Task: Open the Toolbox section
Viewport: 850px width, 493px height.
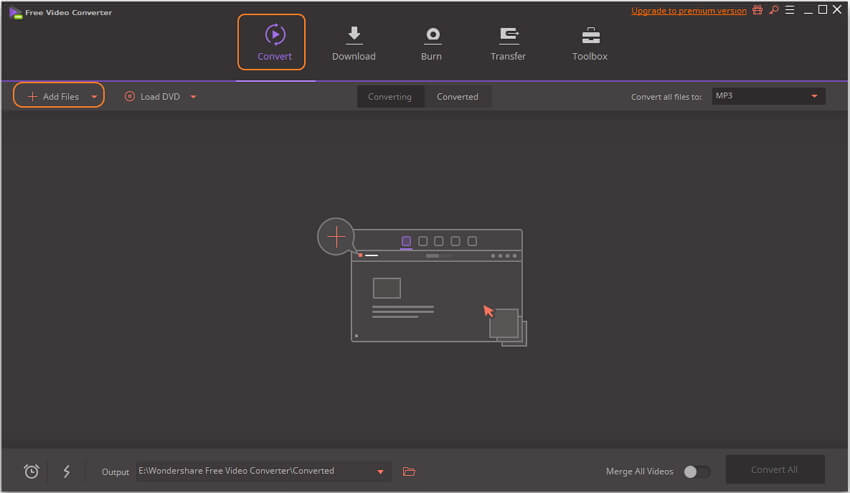Action: 590,43
